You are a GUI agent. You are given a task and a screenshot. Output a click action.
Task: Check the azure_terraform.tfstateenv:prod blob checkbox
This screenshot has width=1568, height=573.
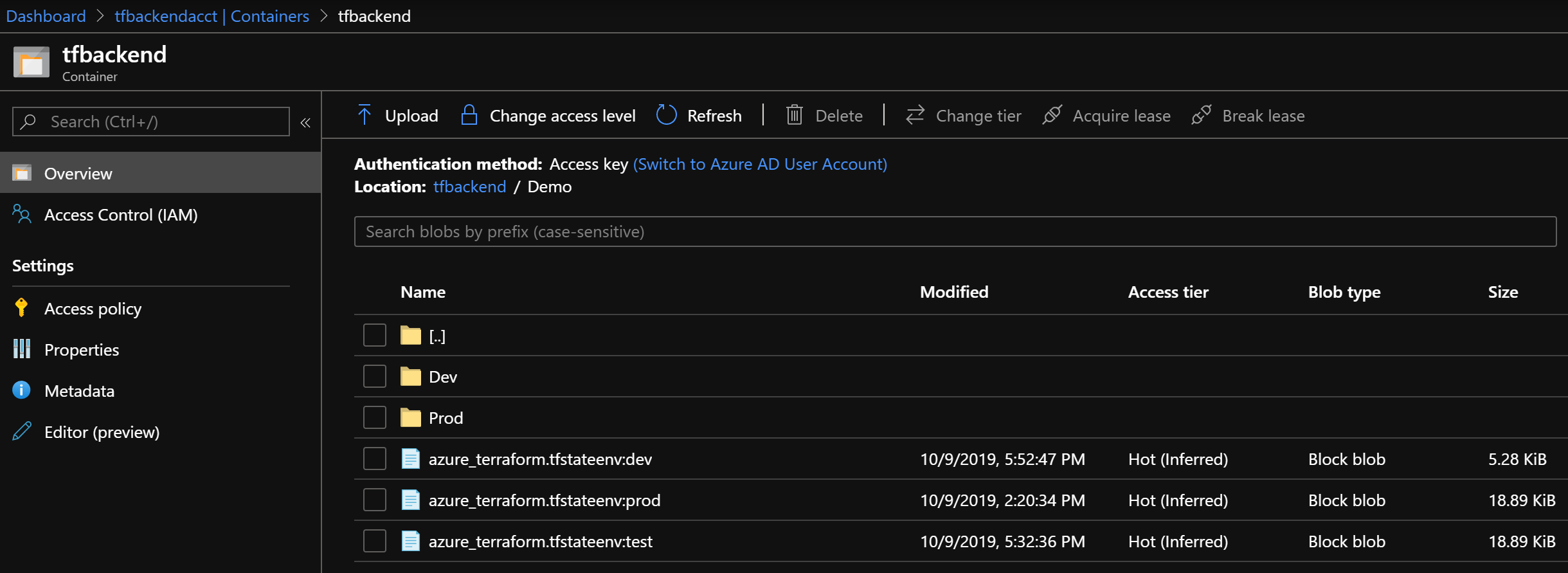375,500
